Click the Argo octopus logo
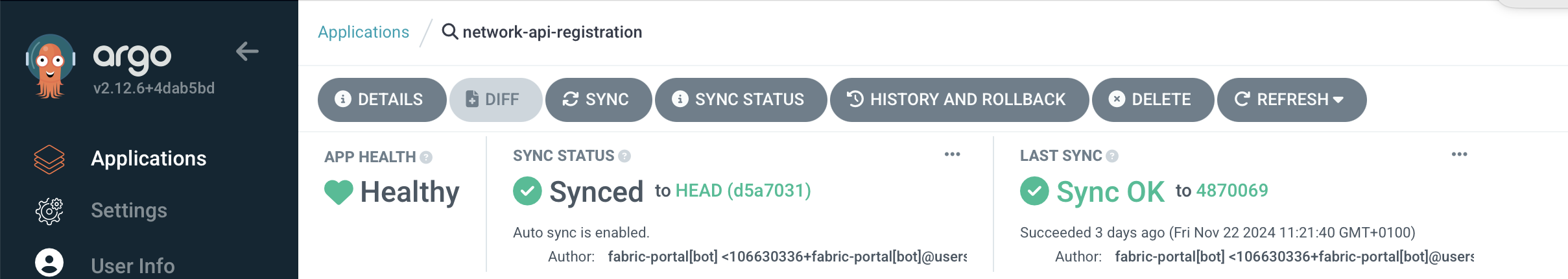 [x=50, y=66]
